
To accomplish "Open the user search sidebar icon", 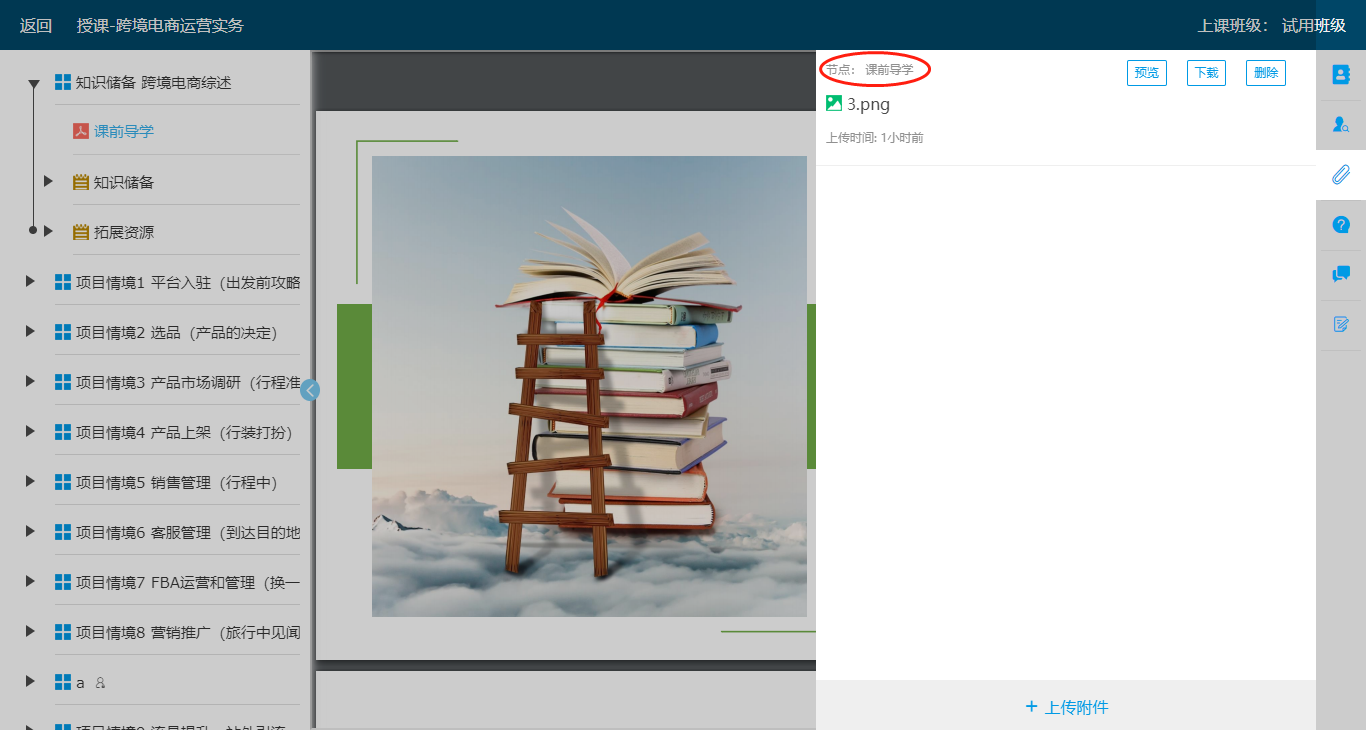I will 1341,125.
